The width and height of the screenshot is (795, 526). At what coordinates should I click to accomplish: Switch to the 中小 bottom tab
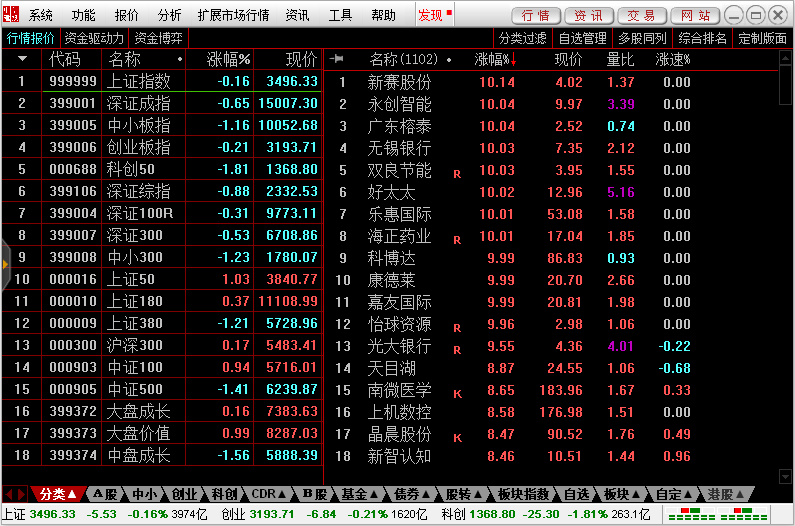(145, 494)
